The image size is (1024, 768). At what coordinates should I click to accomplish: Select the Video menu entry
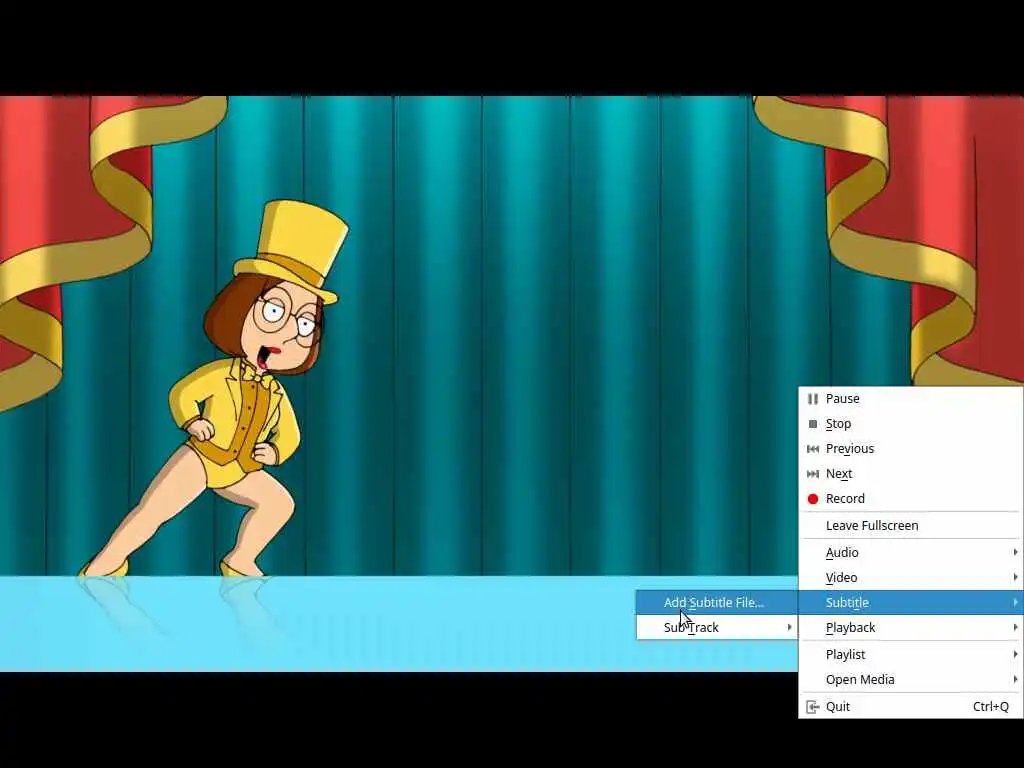(x=910, y=577)
